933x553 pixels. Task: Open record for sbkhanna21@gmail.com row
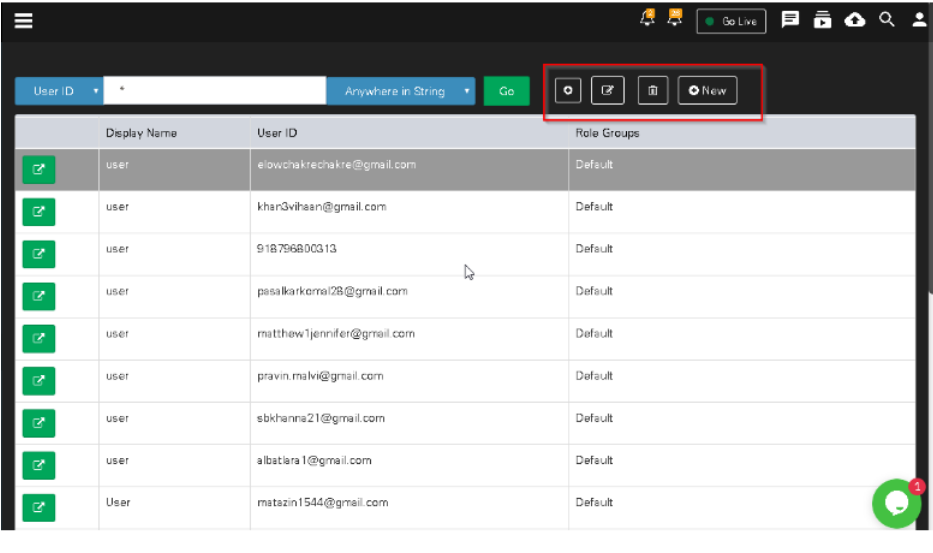(x=39, y=423)
